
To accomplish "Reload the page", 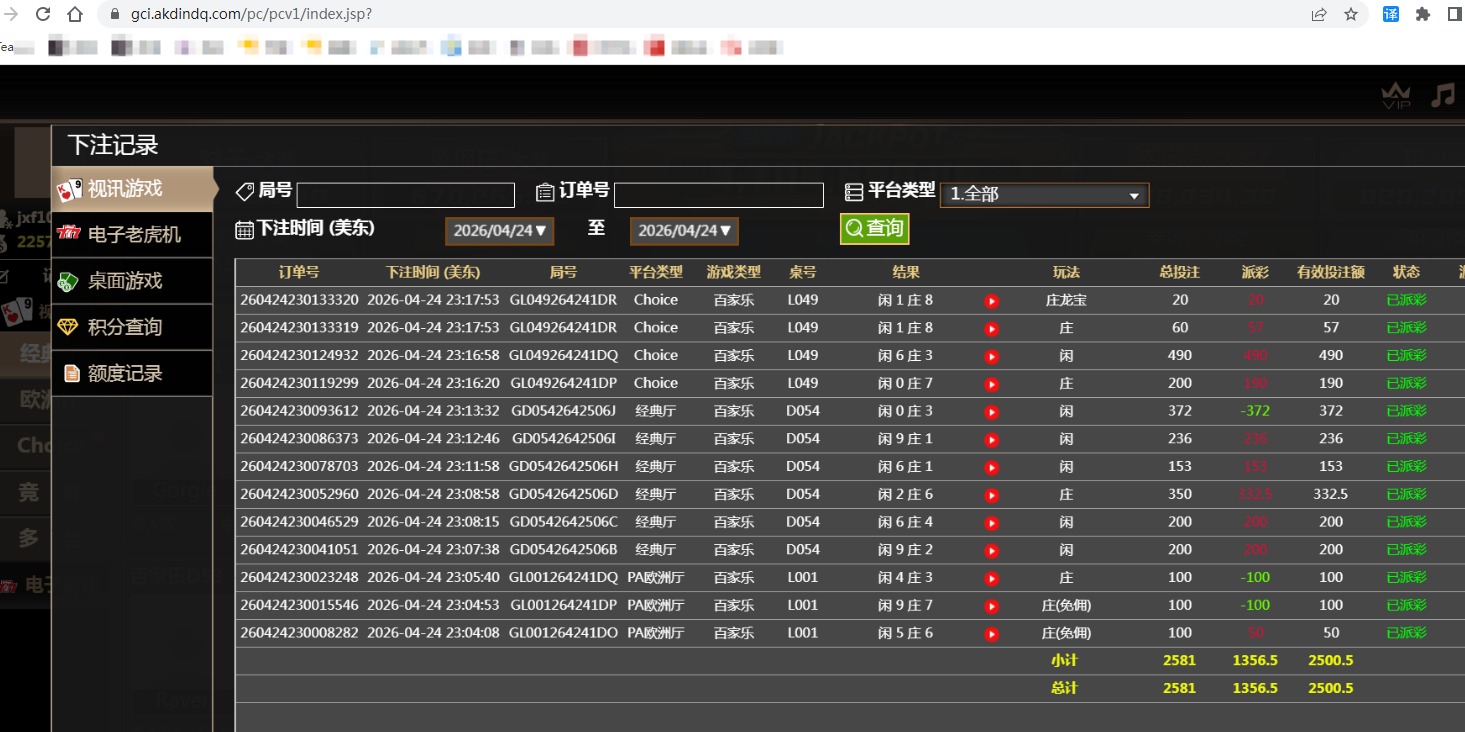I will [43, 14].
